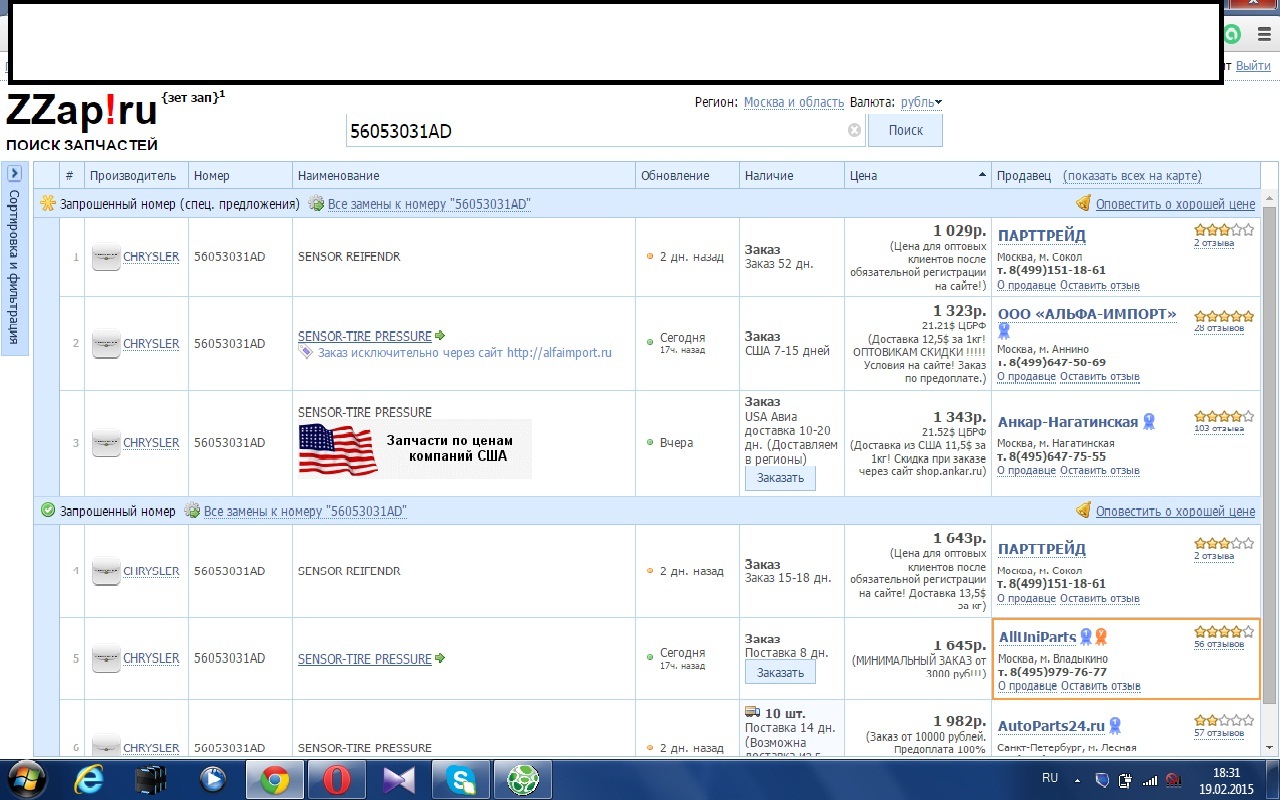Sort by the 'Обновление' column header
This screenshot has width=1280, height=800.
676,175
